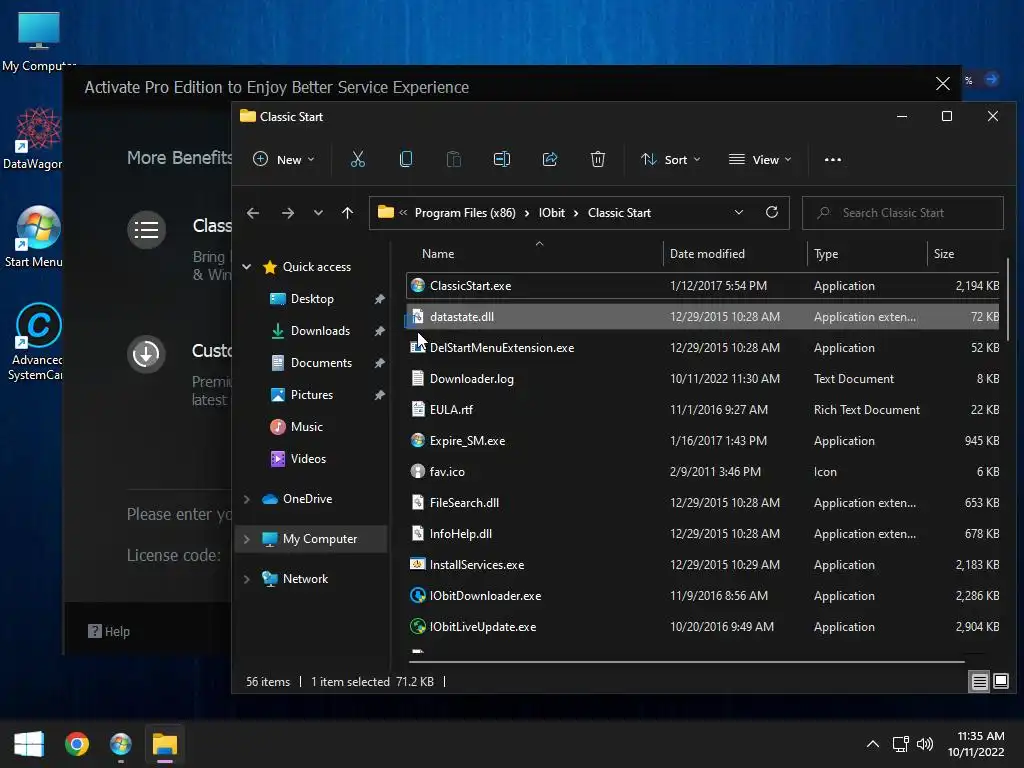Select the InfoHelp.dll file
Image resolution: width=1024 pixels, height=768 pixels.
tap(702, 534)
